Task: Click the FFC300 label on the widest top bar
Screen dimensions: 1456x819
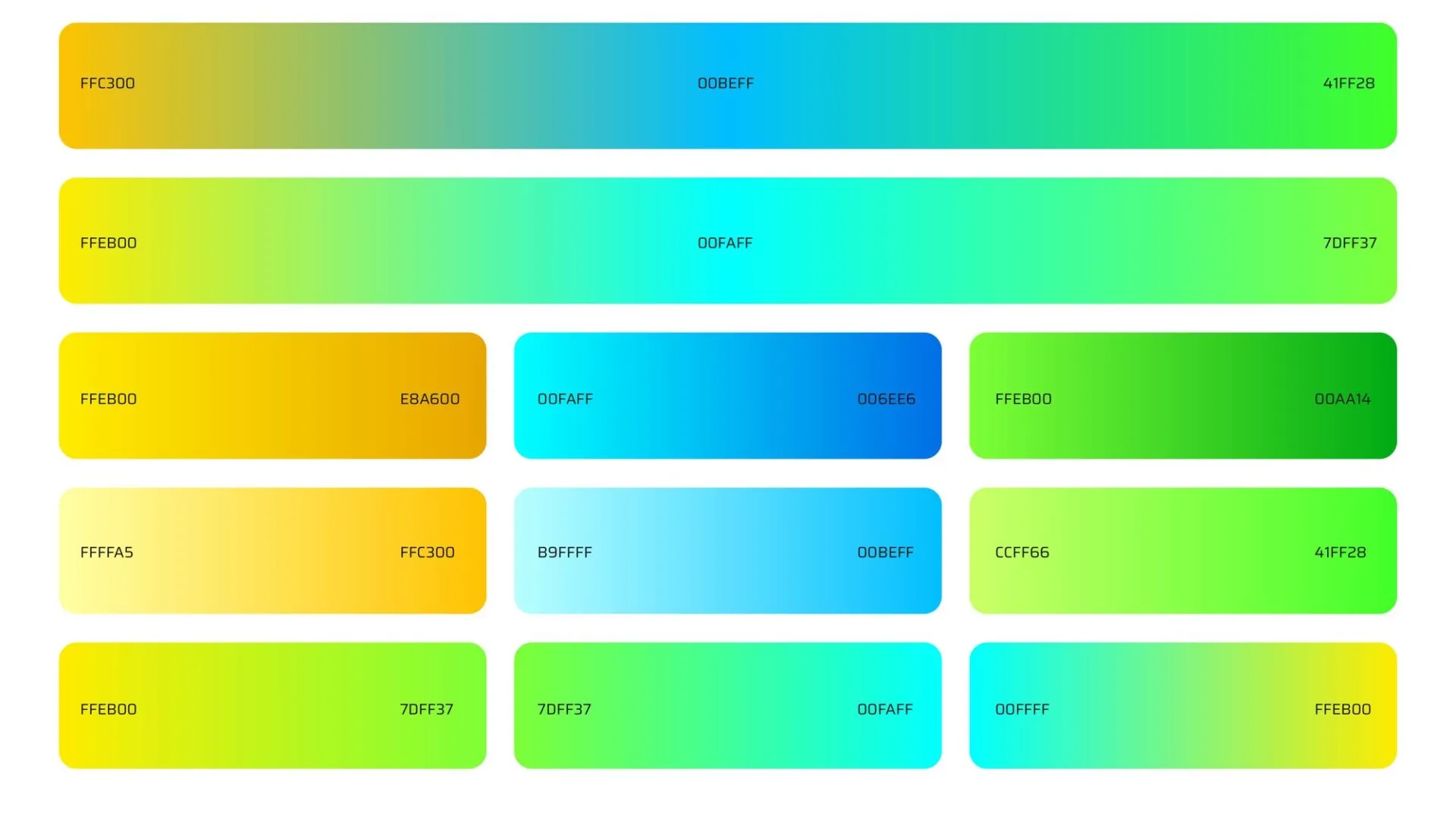Action: 108,83
